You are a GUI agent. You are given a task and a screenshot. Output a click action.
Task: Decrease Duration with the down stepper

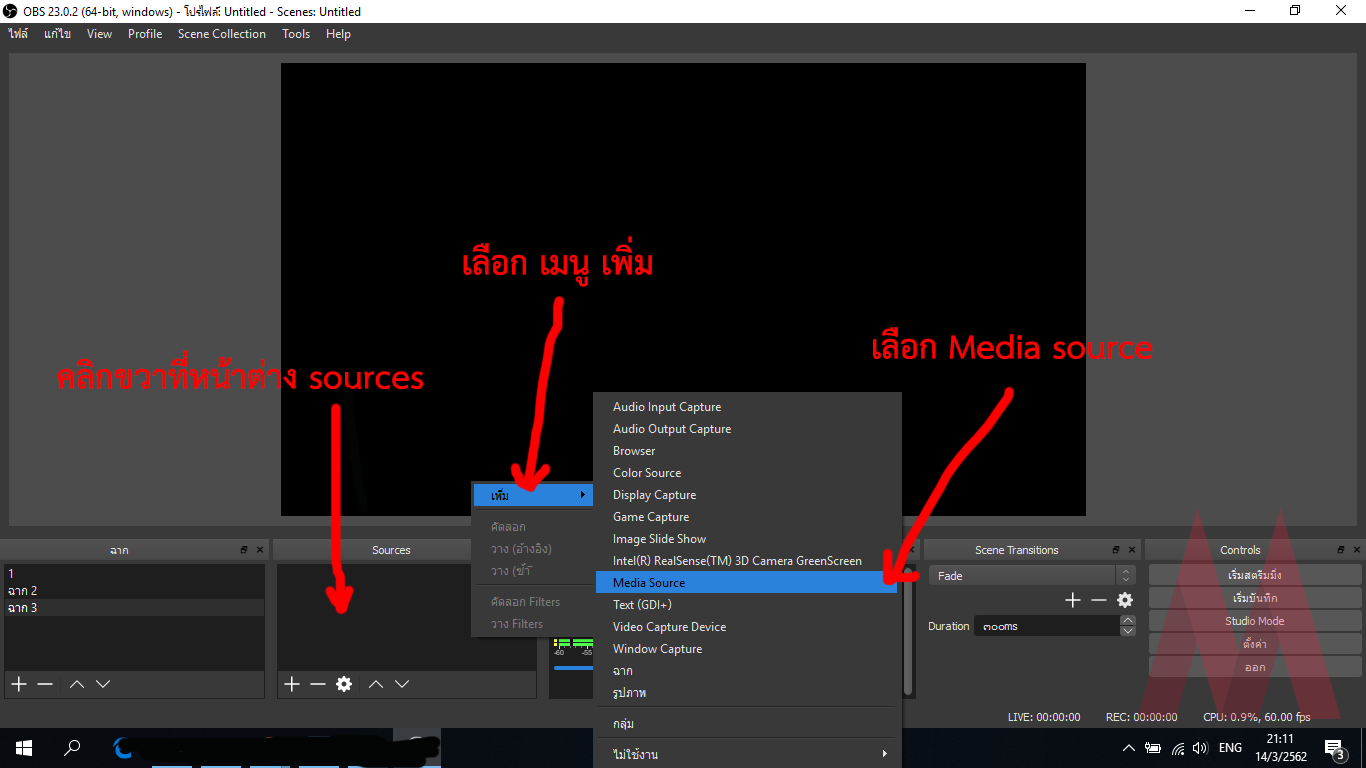[1128, 631]
